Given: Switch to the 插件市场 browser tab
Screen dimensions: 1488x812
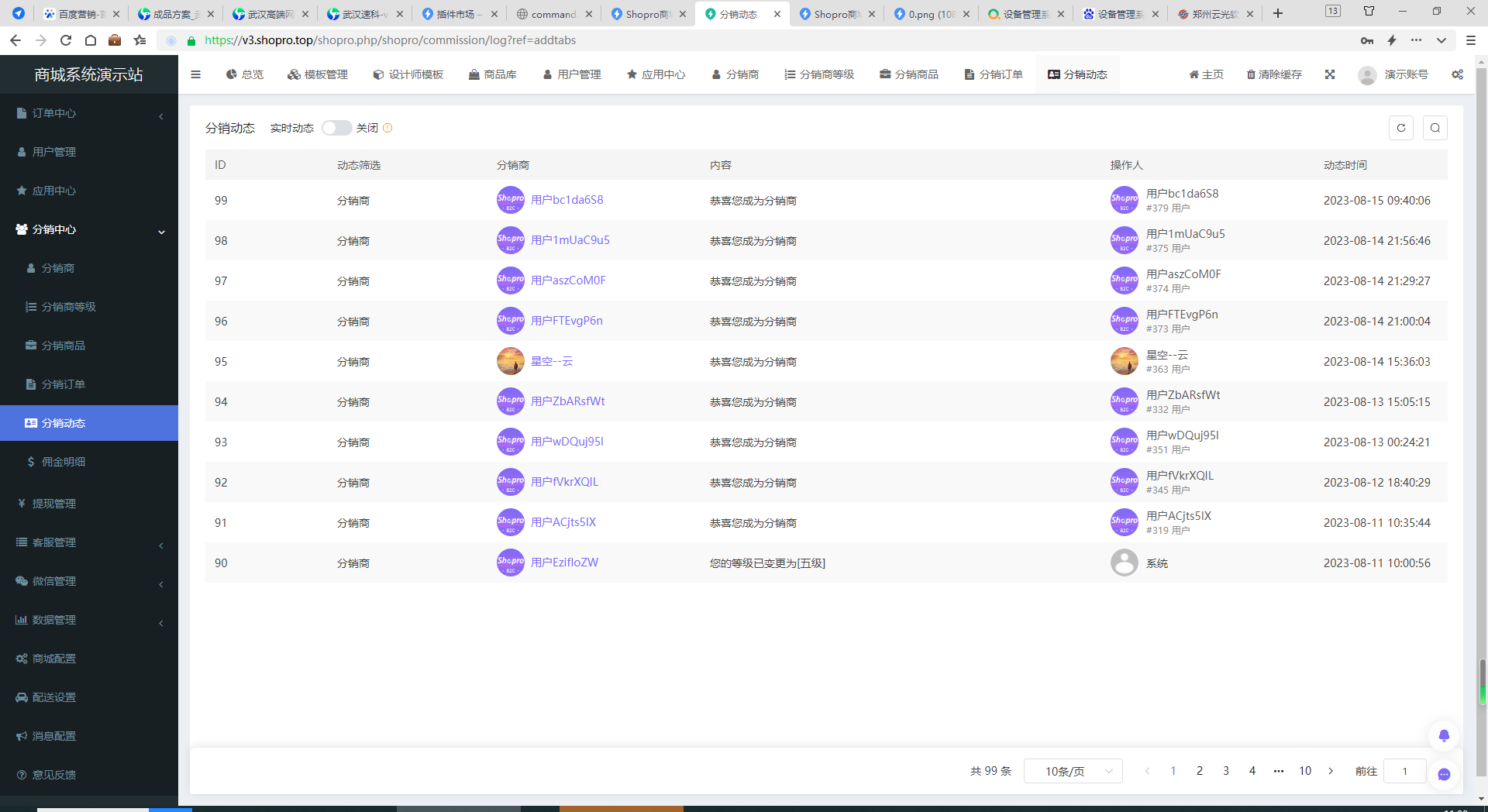Looking at the screenshot, I should pyautogui.click(x=458, y=14).
